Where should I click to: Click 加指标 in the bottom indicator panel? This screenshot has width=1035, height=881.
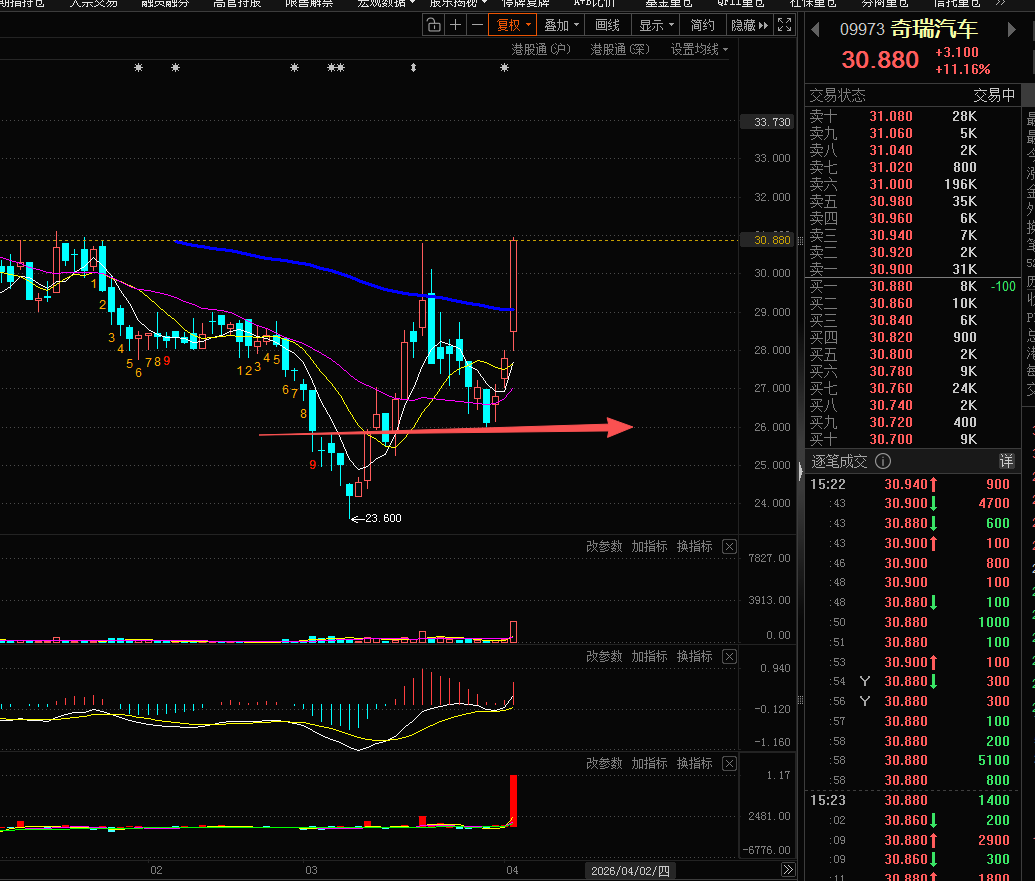coord(650,764)
